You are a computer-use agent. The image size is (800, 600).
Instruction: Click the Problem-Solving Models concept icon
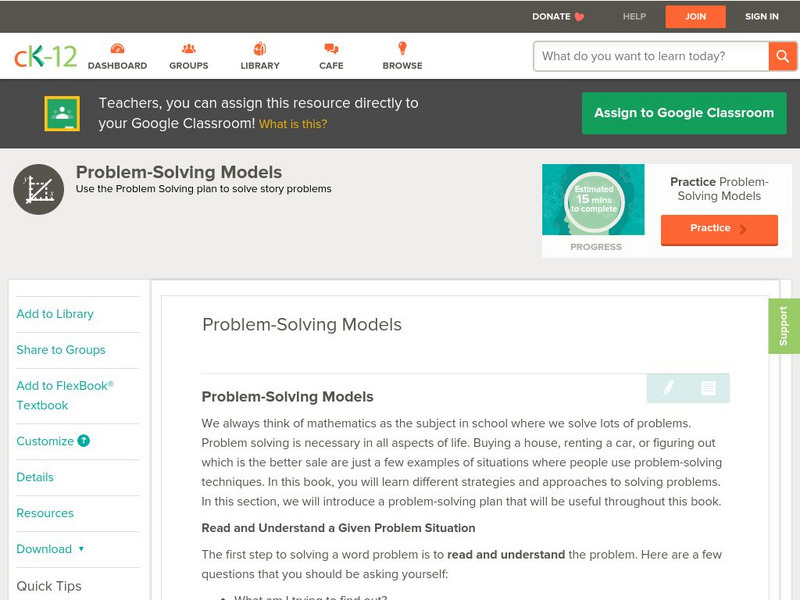(x=37, y=188)
